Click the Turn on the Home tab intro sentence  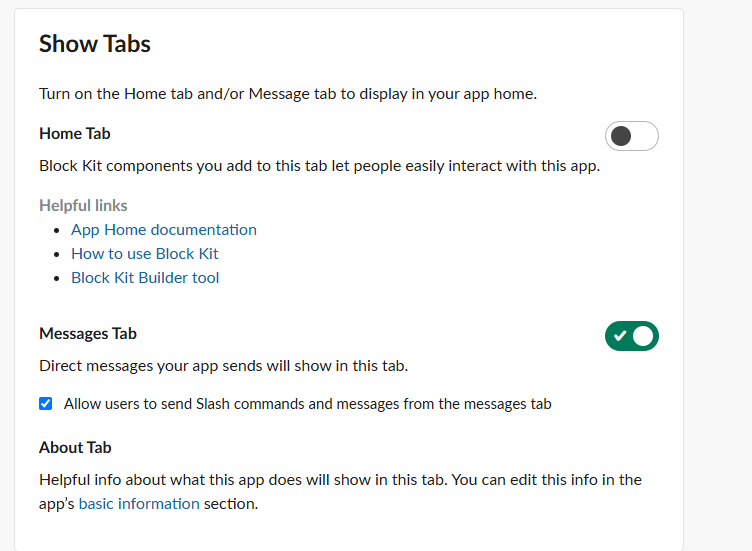pyautogui.click(x=288, y=94)
